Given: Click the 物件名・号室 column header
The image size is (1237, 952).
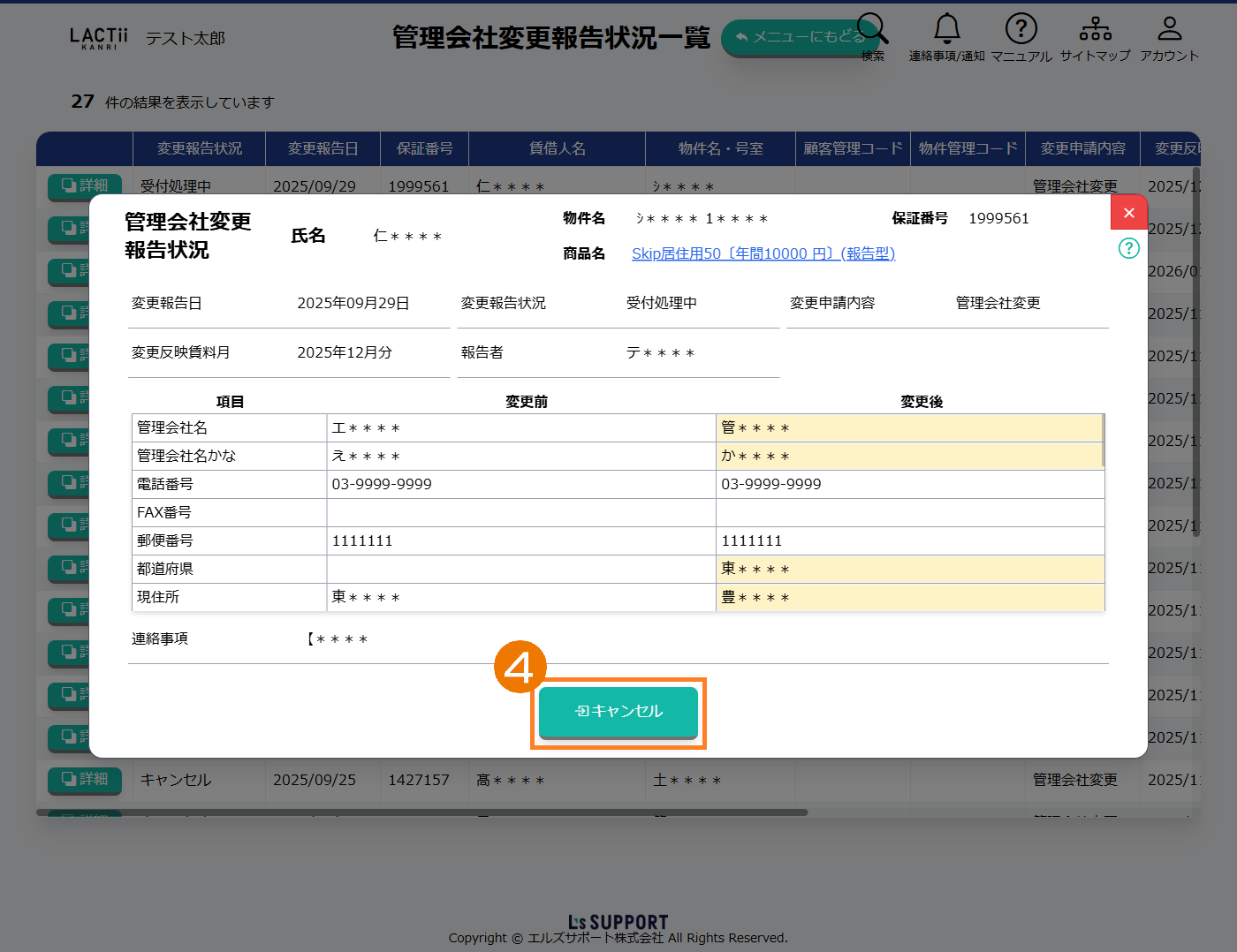Looking at the screenshot, I should pyautogui.click(x=720, y=148).
